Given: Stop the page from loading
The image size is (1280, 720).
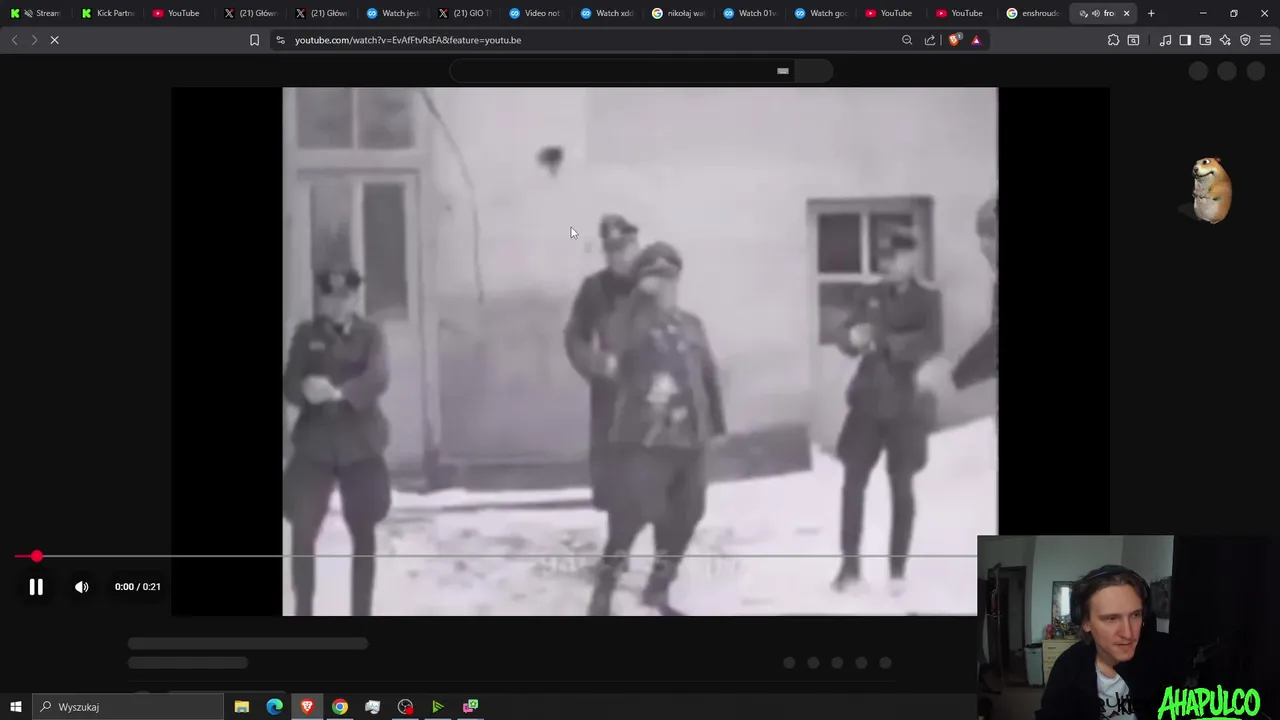Looking at the screenshot, I should (55, 40).
